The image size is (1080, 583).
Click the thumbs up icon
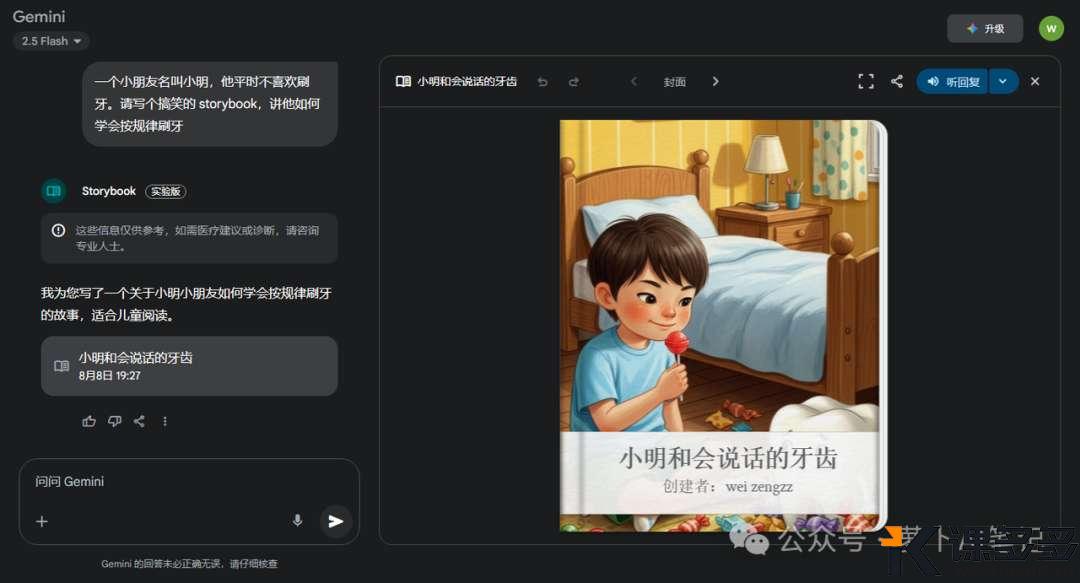point(89,421)
